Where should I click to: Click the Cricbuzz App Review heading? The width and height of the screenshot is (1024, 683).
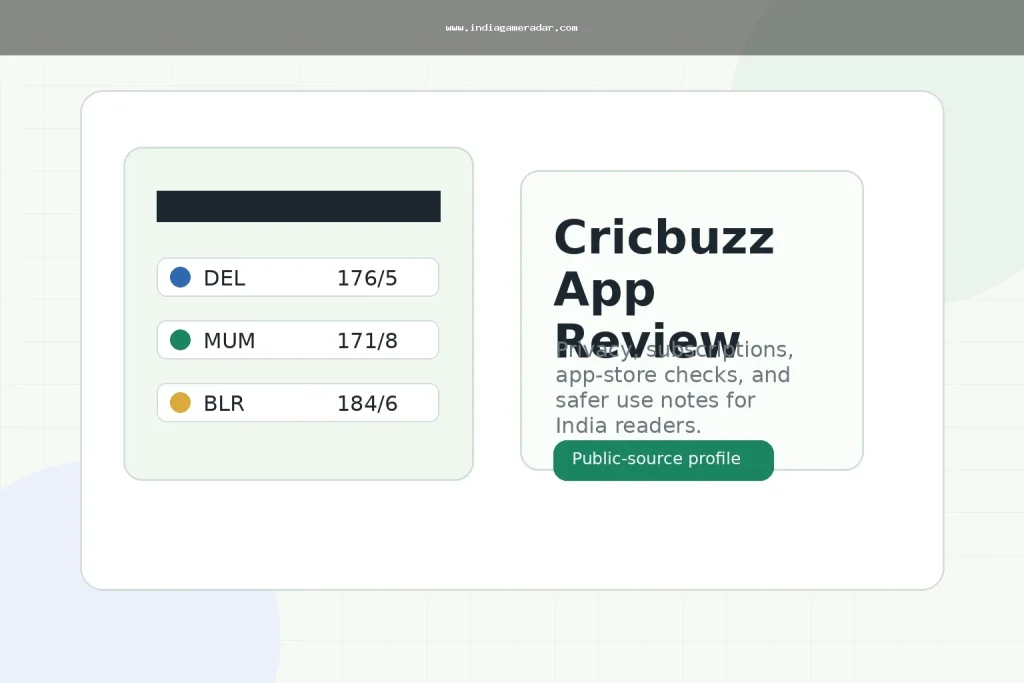click(x=664, y=288)
